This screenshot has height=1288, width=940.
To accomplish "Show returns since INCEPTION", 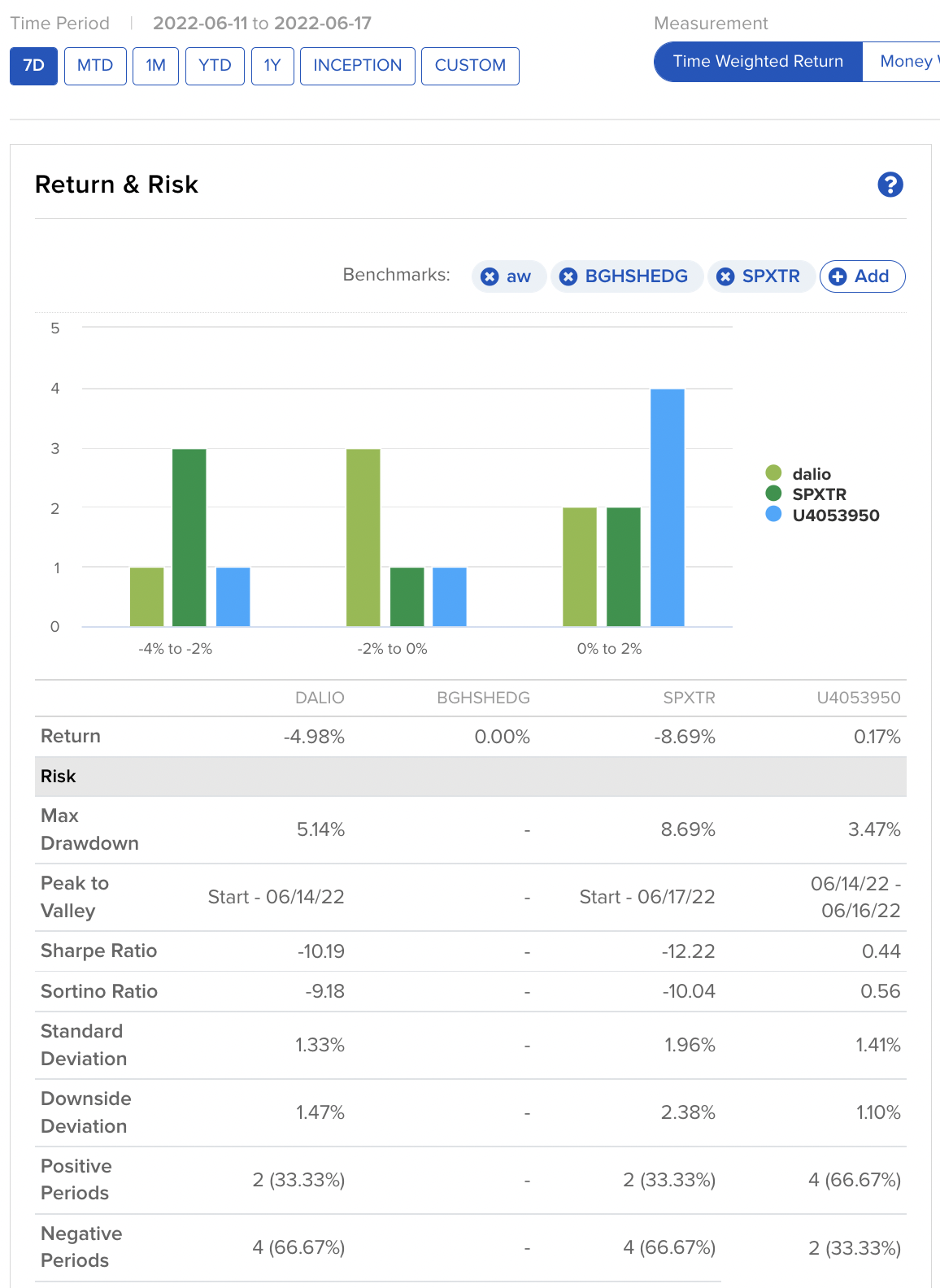I will tap(358, 66).
